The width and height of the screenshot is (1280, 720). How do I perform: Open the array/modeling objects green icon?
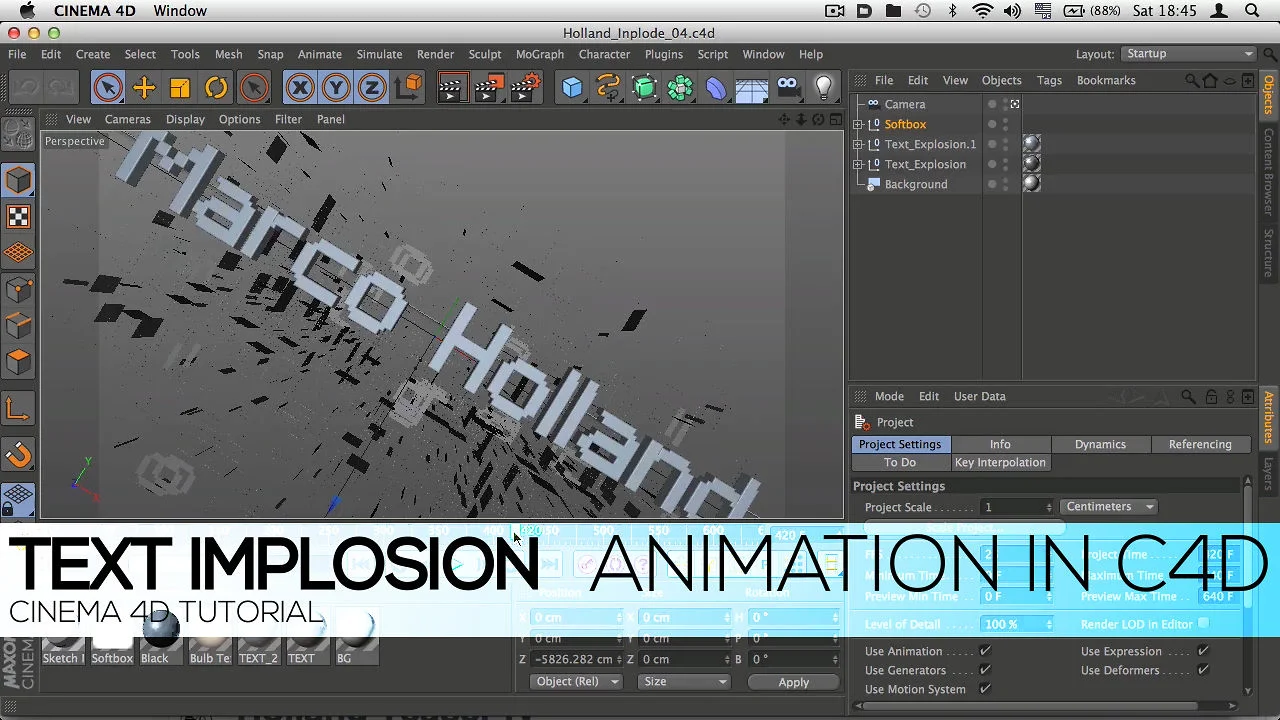point(680,88)
